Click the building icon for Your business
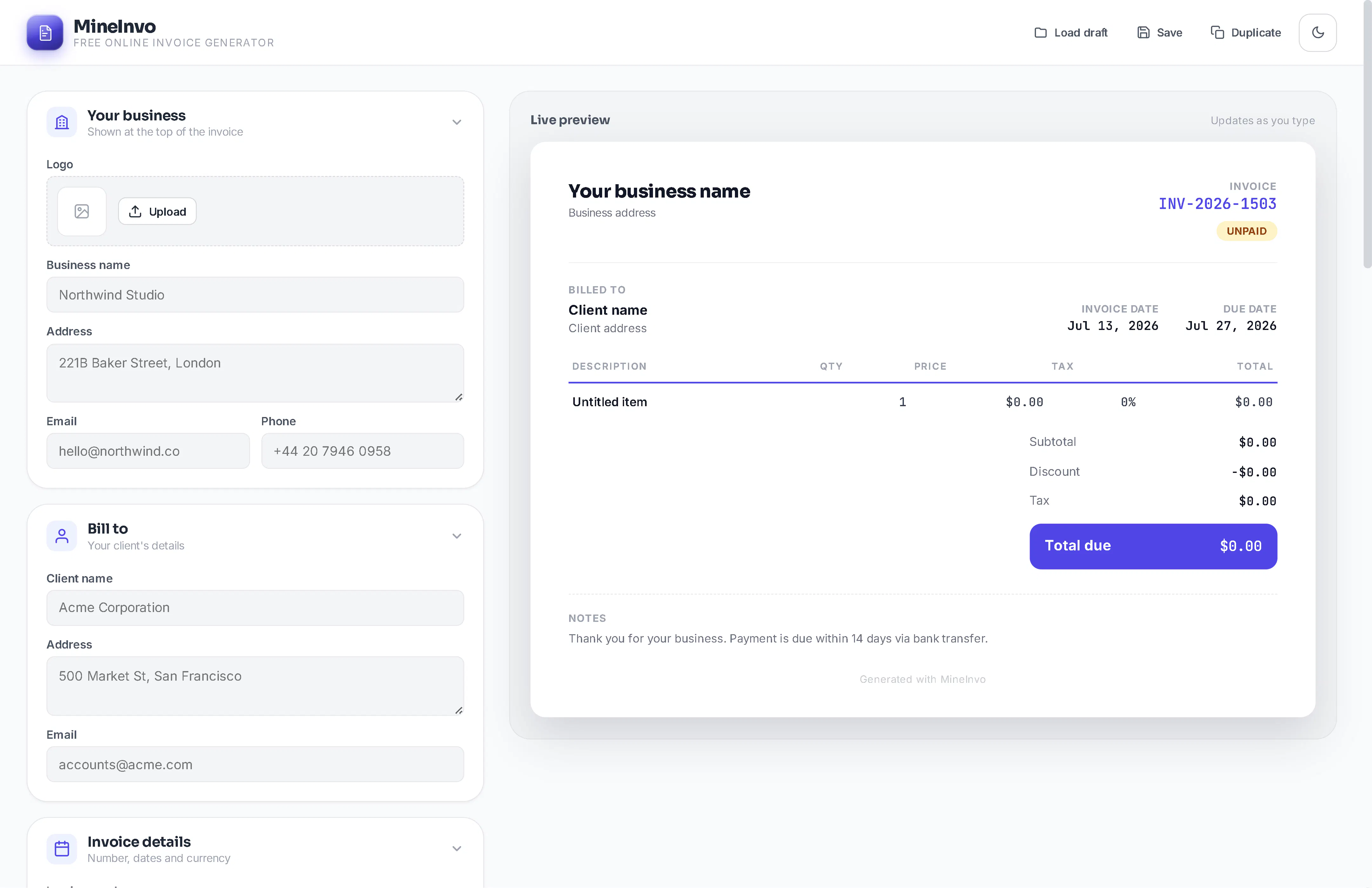 click(x=62, y=122)
